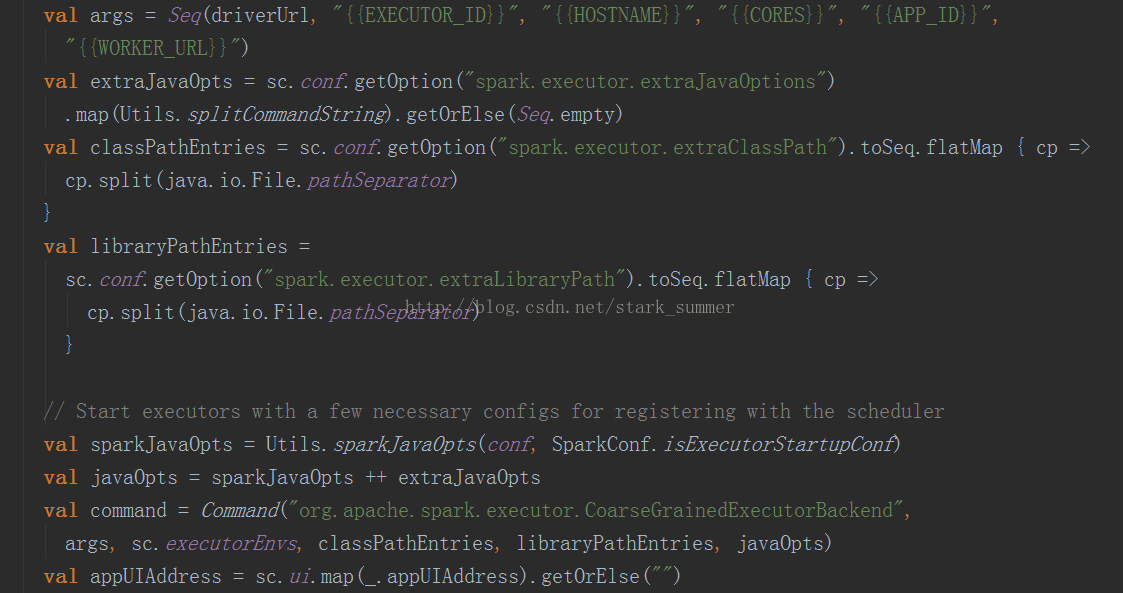Image resolution: width=1123 pixels, height=593 pixels.
Task: Click the Seq call on the val args line
Action: (184, 15)
